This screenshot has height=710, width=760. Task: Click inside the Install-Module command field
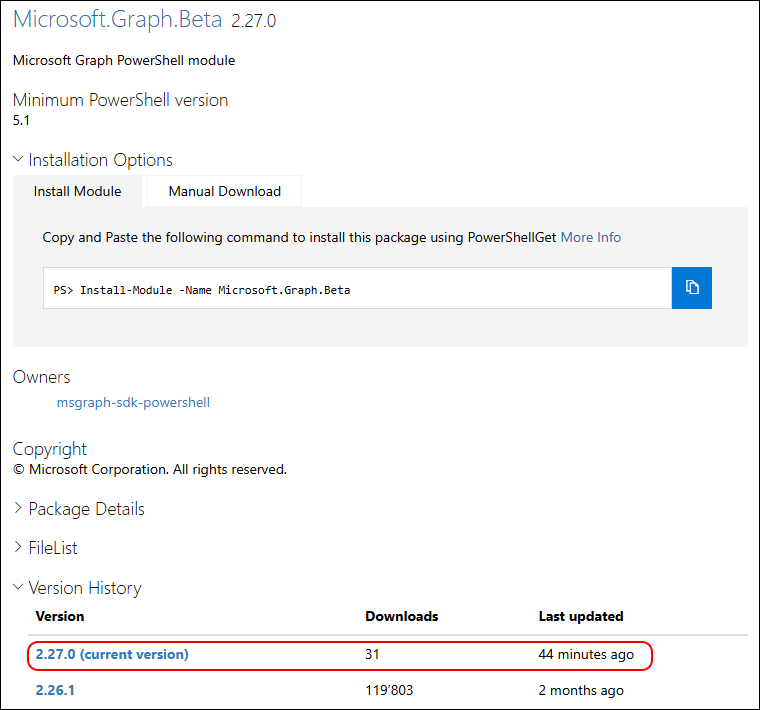click(357, 288)
